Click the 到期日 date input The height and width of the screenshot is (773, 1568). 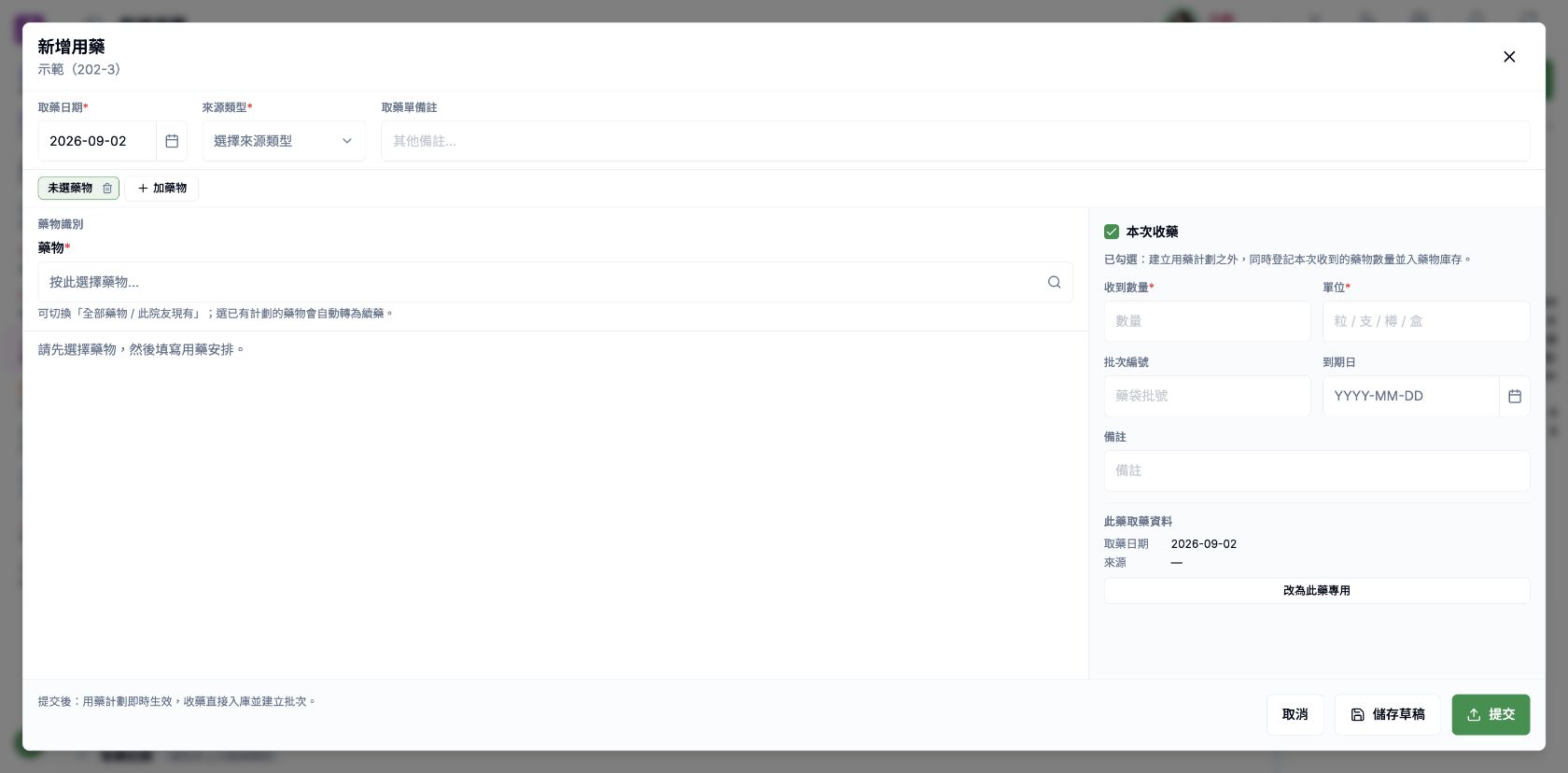click(1410, 396)
